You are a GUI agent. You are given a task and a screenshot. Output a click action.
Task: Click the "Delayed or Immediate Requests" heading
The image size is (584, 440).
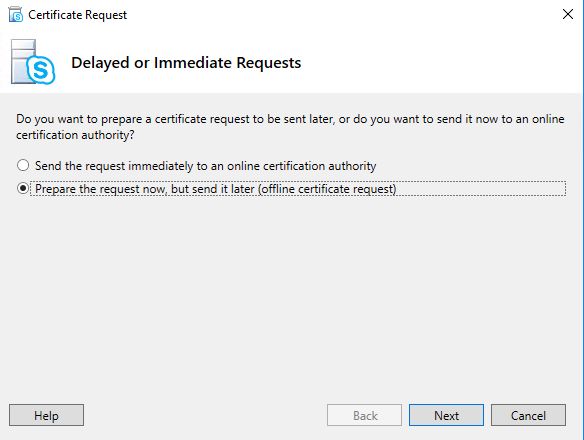click(x=186, y=63)
